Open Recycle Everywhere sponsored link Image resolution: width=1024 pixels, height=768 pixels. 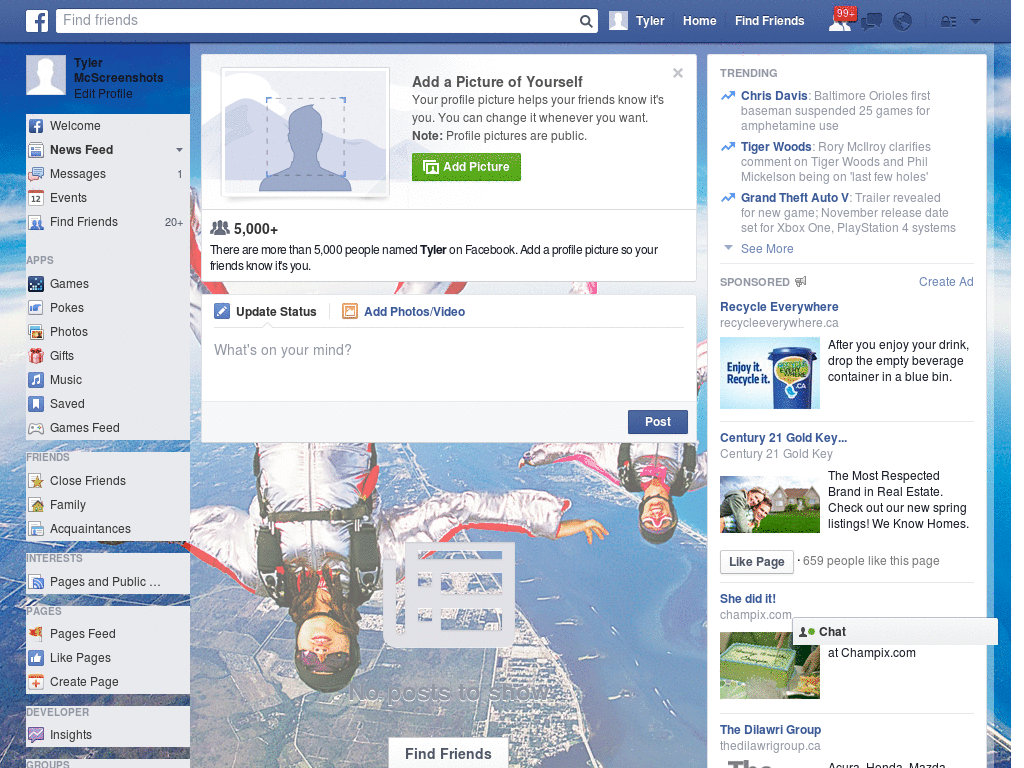click(779, 307)
